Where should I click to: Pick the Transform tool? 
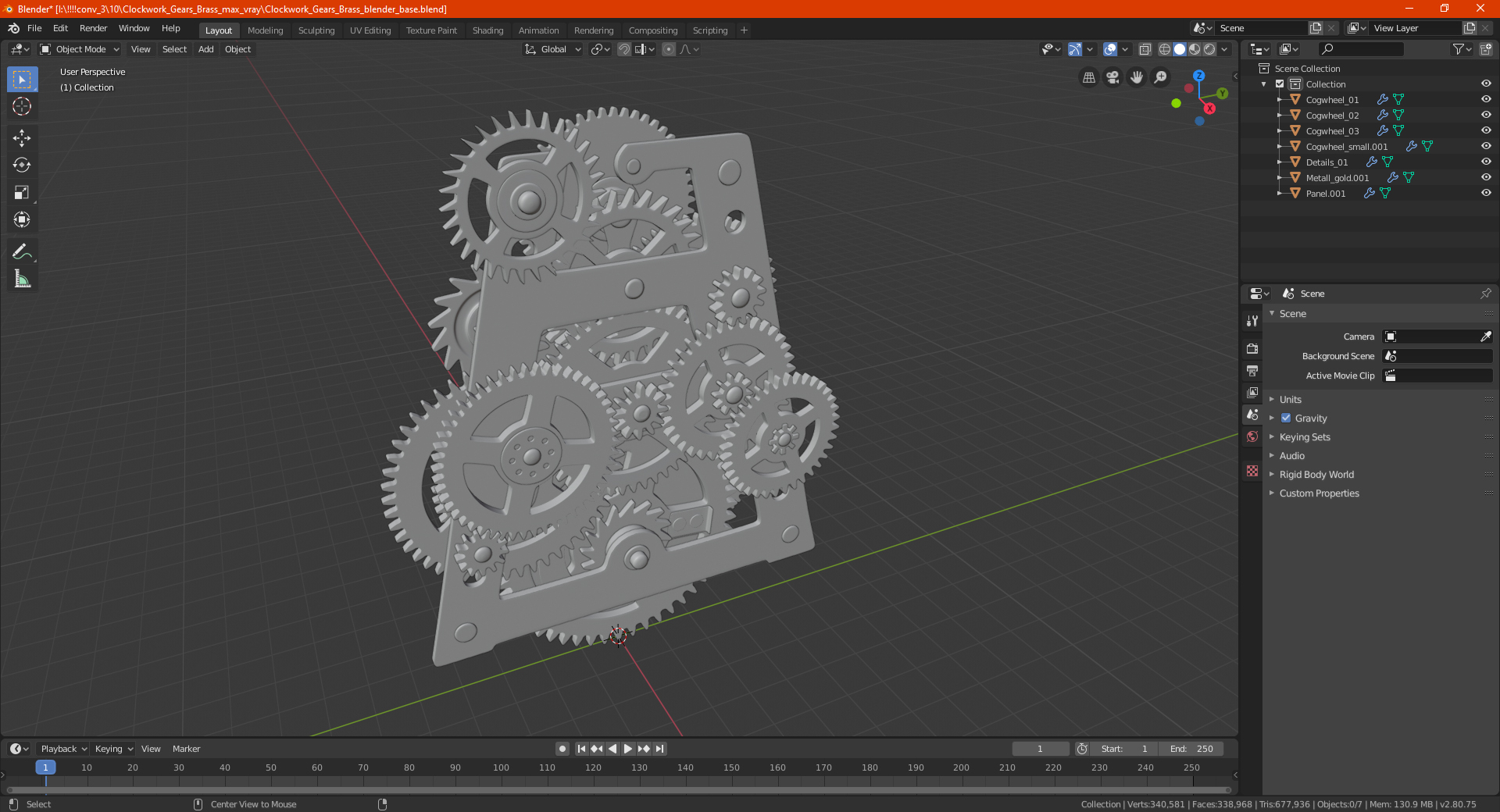22,219
